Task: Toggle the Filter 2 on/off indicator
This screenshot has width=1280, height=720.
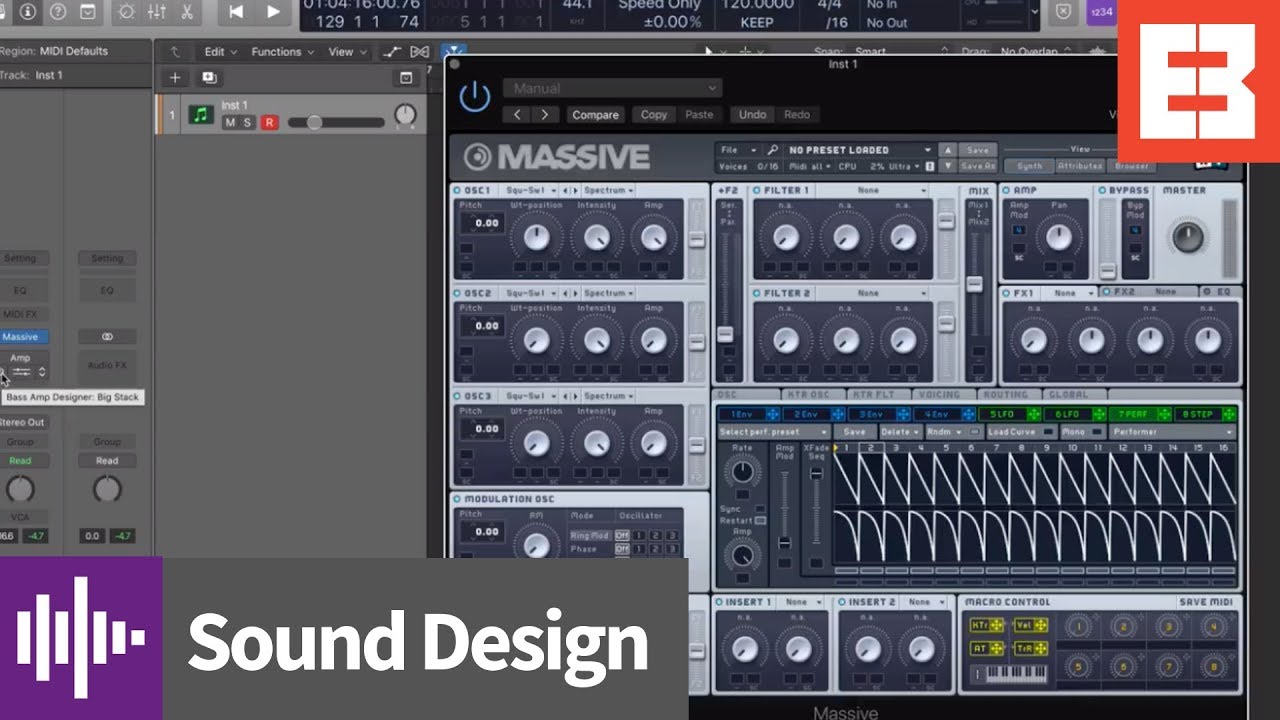Action: coord(757,294)
